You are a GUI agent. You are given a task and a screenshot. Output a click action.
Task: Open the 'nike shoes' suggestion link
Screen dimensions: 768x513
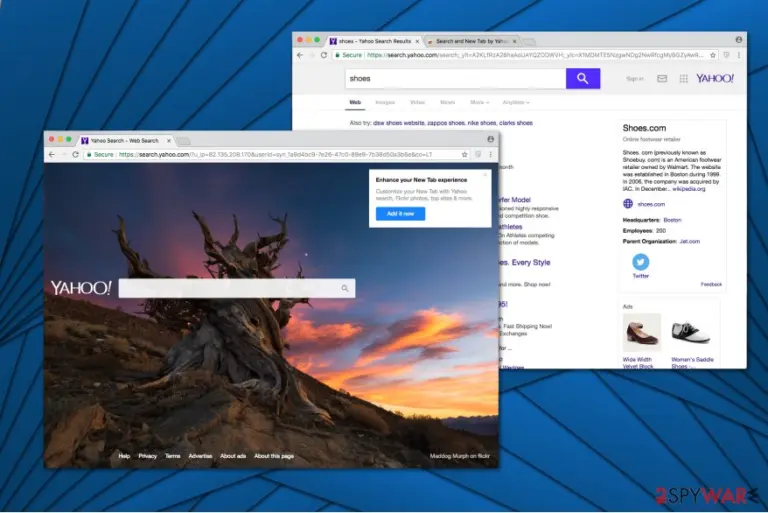pos(481,123)
